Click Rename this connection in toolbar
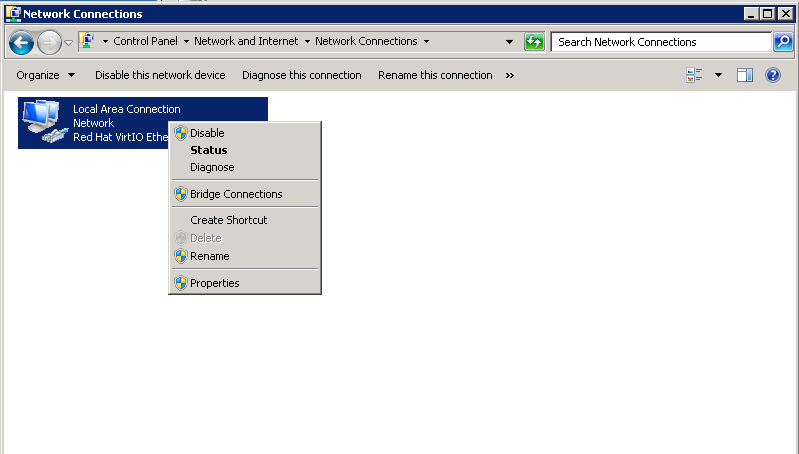Screen dimensions: 799x454 pos(435,75)
